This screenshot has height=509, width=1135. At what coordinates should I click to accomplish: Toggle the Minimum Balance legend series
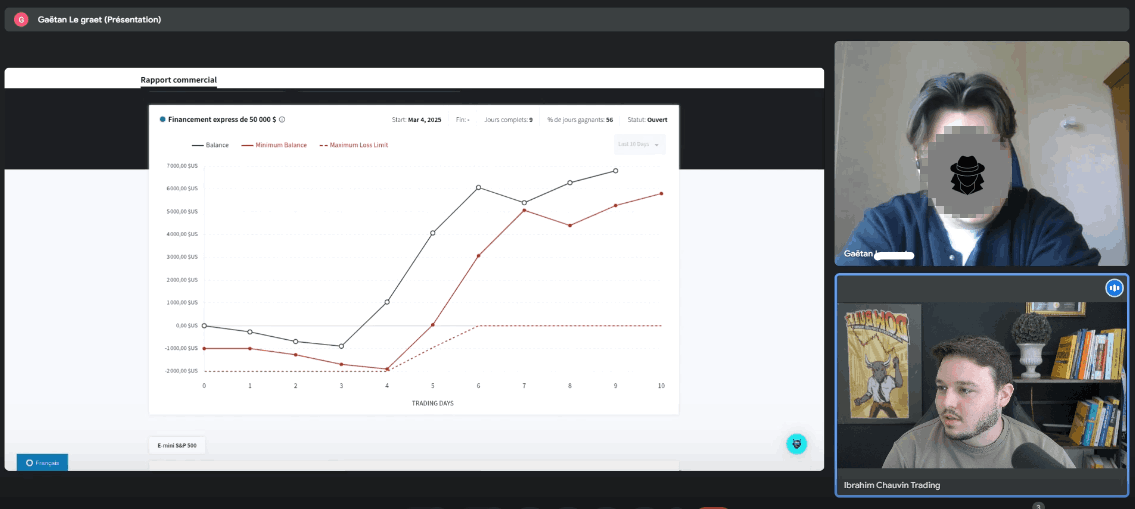[x=274, y=145]
